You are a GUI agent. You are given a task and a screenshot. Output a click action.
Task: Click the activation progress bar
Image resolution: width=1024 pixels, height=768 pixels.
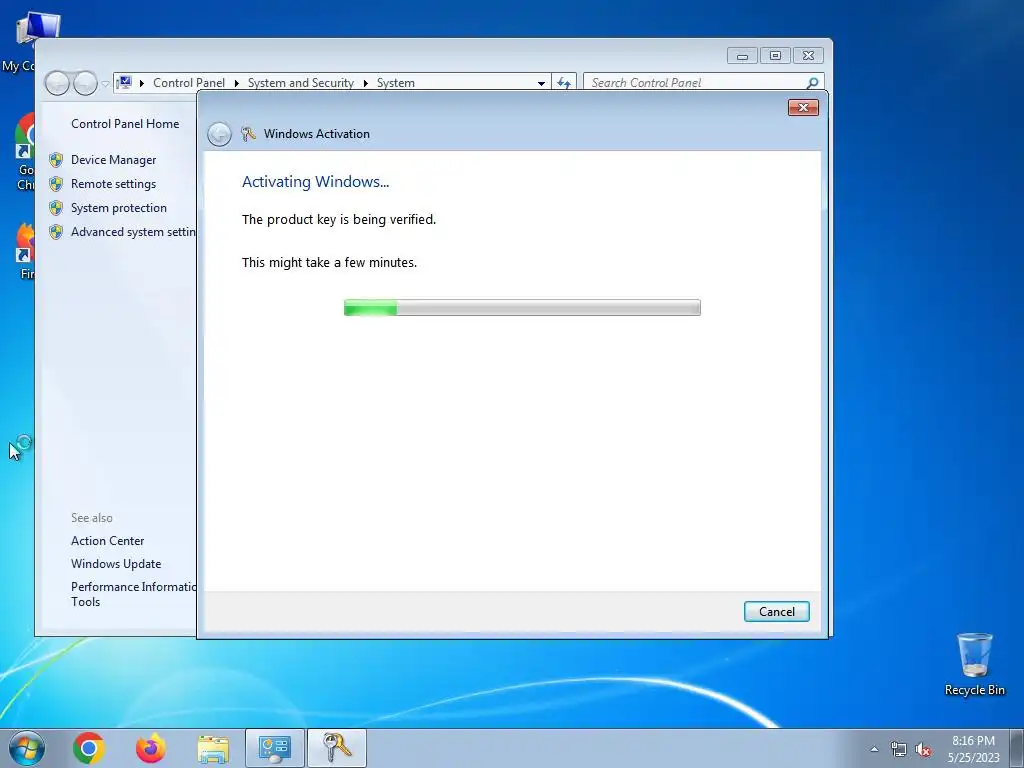522,308
